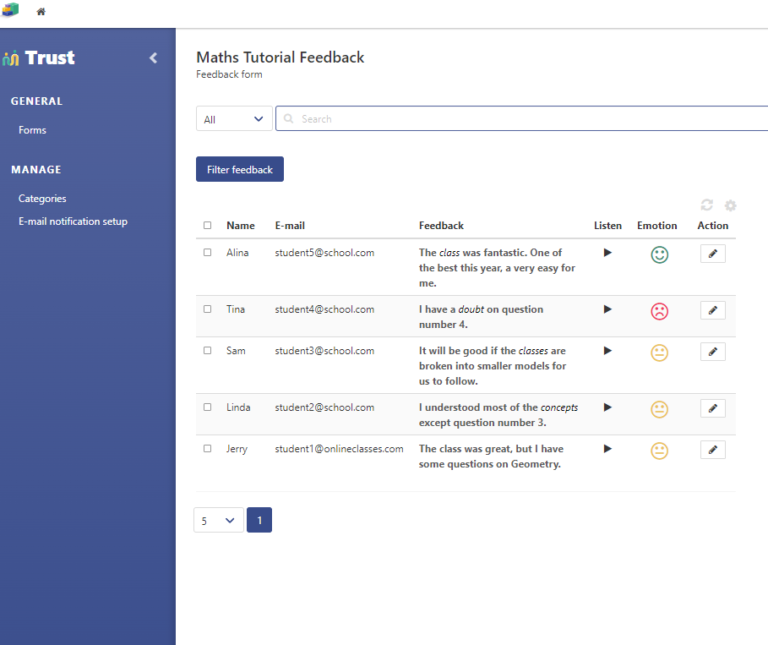Open E-mail notification setup
The height and width of the screenshot is (645, 768).
point(73,221)
